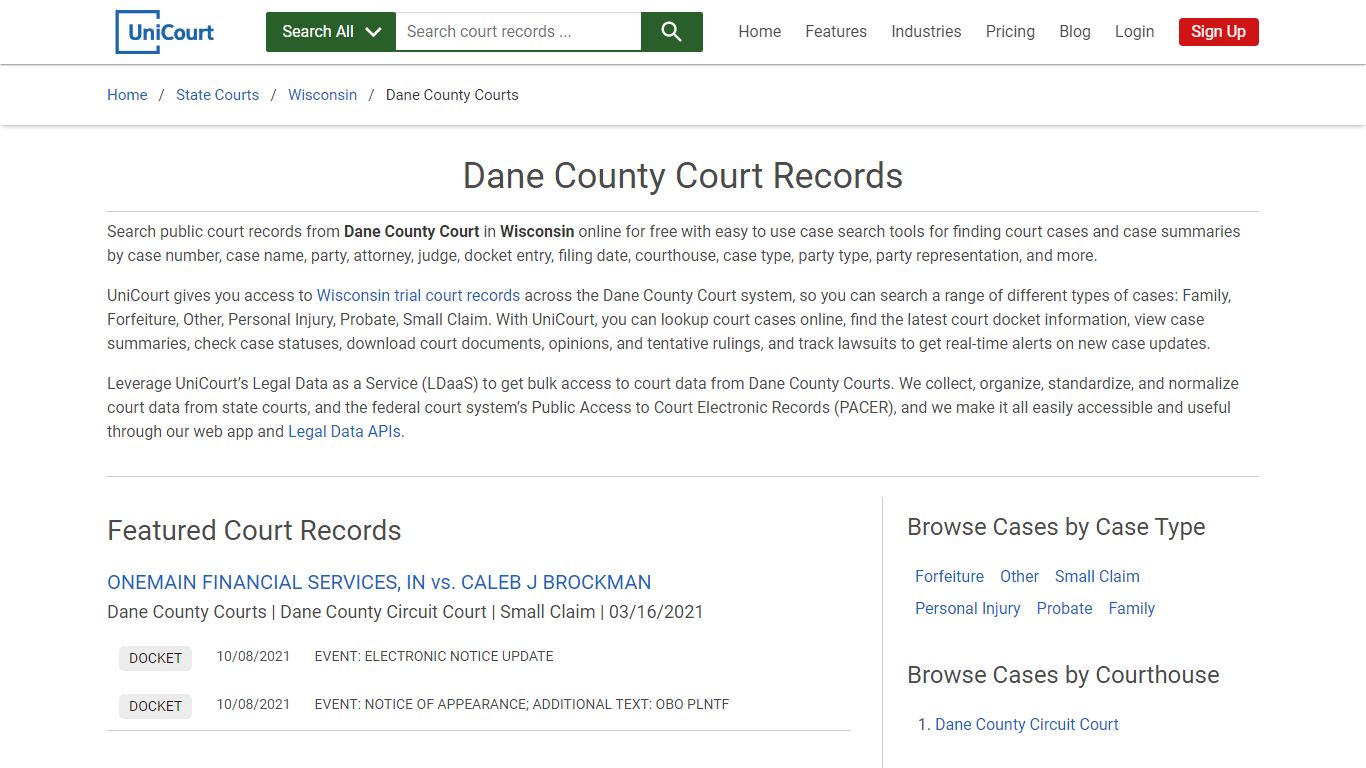Click DOCKET badge for Electronic Notice Update
1366x768 pixels.
coord(155,658)
